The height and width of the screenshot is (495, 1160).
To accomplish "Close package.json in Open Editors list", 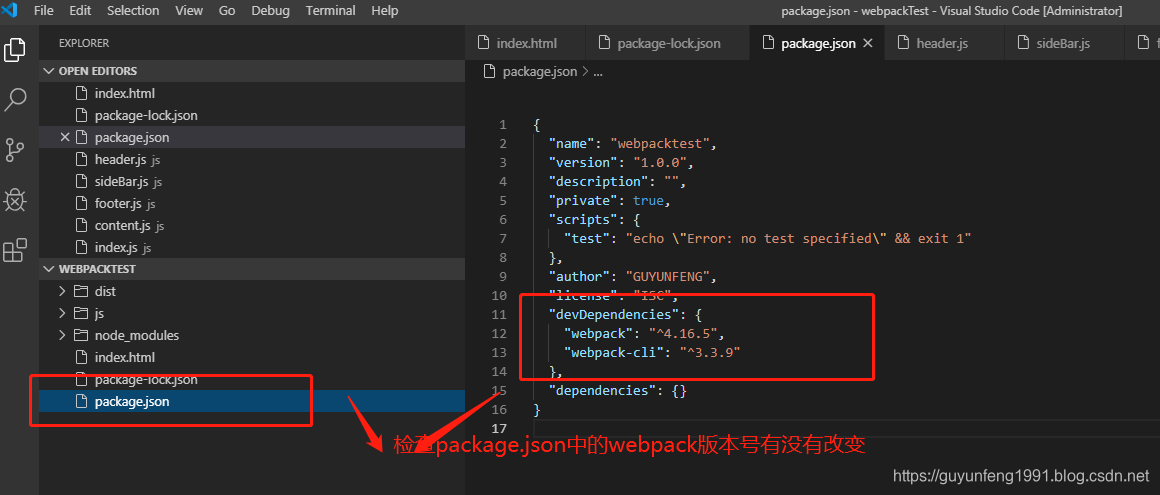I will click(x=64, y=138).
